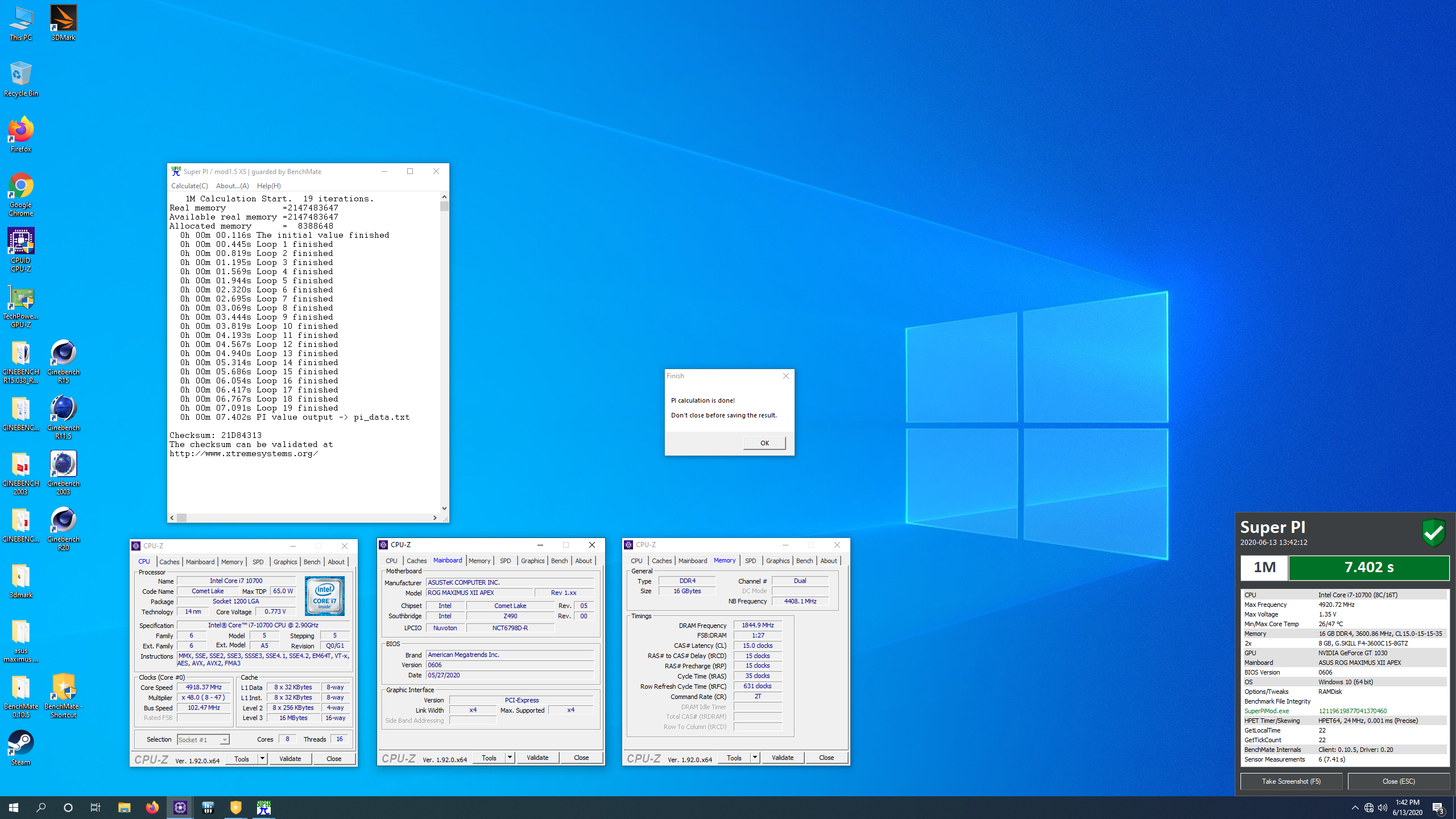Launch Firefox from the desktop
Screen dimensions: 1456x819
coord(20,134)
